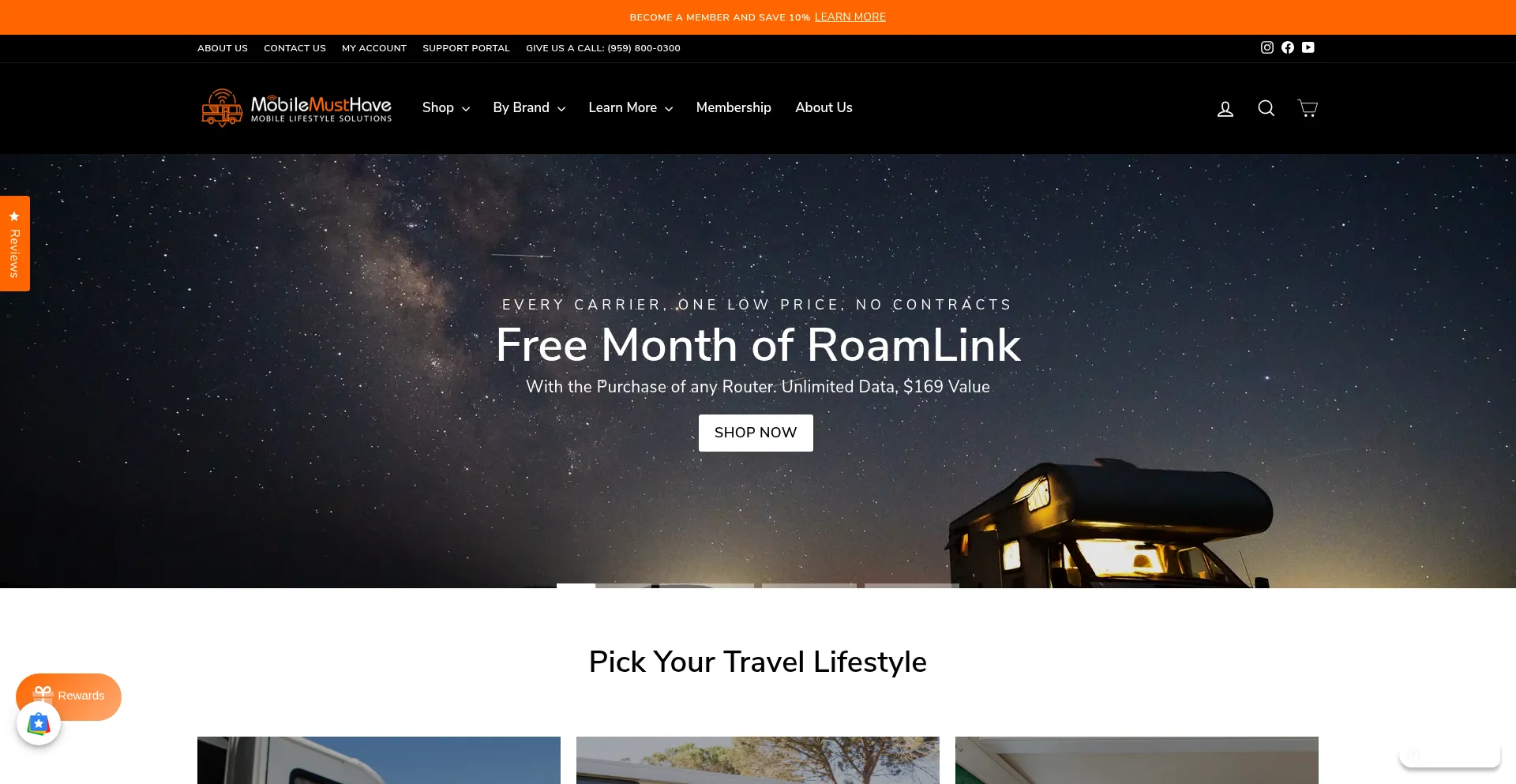Open the first travel lifestyle image
This screenshot has width=1516, height=784.
tap(379, 760)
